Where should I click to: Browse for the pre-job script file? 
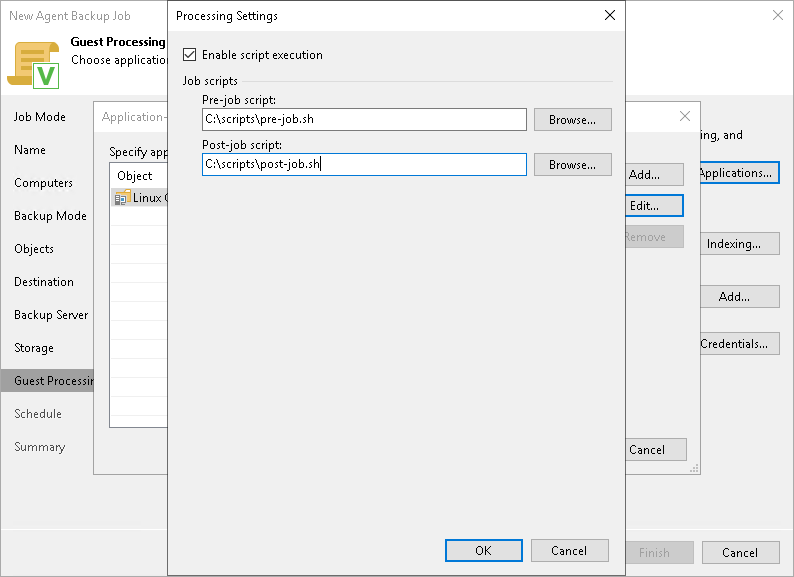pyautogui.click(x=573, y=120)
